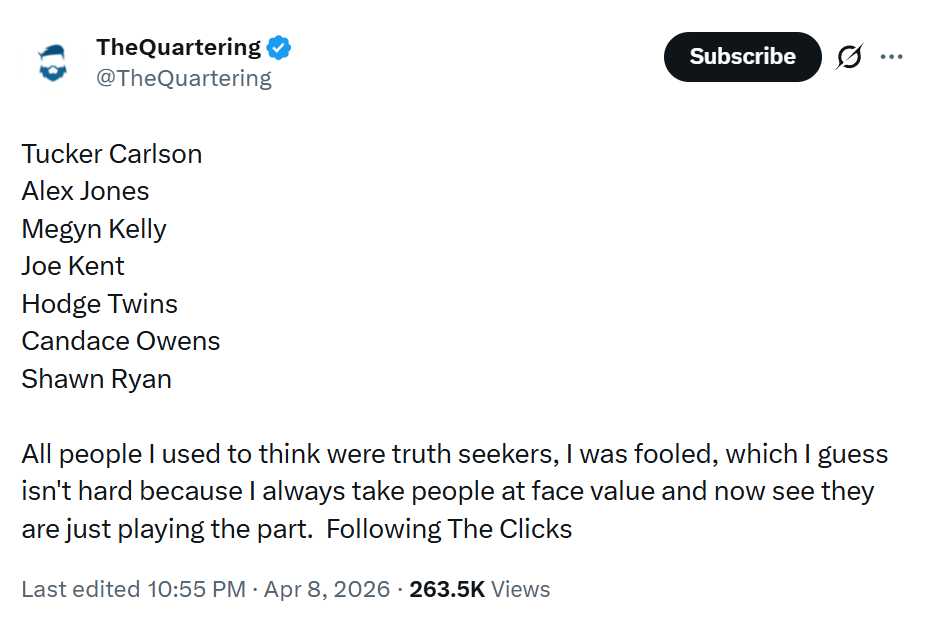Open Grok explain icon beside Subscribe
Viewport: 928px width, 625px height.
pos(849,58)
